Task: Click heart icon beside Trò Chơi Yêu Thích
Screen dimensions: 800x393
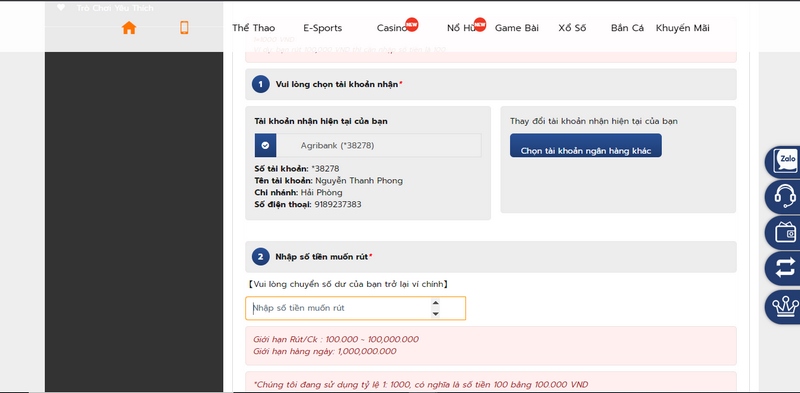Action: click(x=61, y=8)
